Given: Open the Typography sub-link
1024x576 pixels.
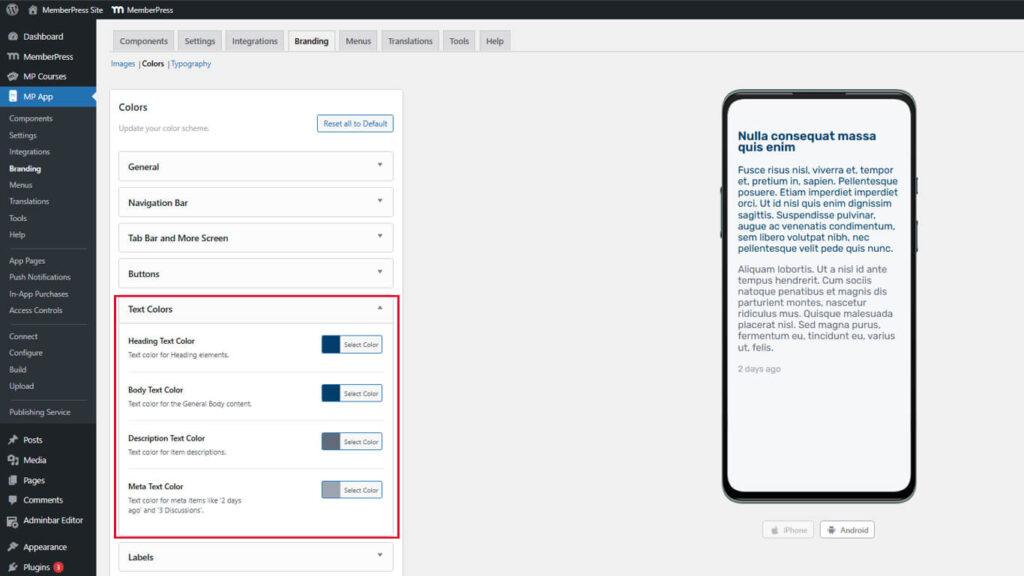Looking at the screenshot, I should tap(191, 64).
